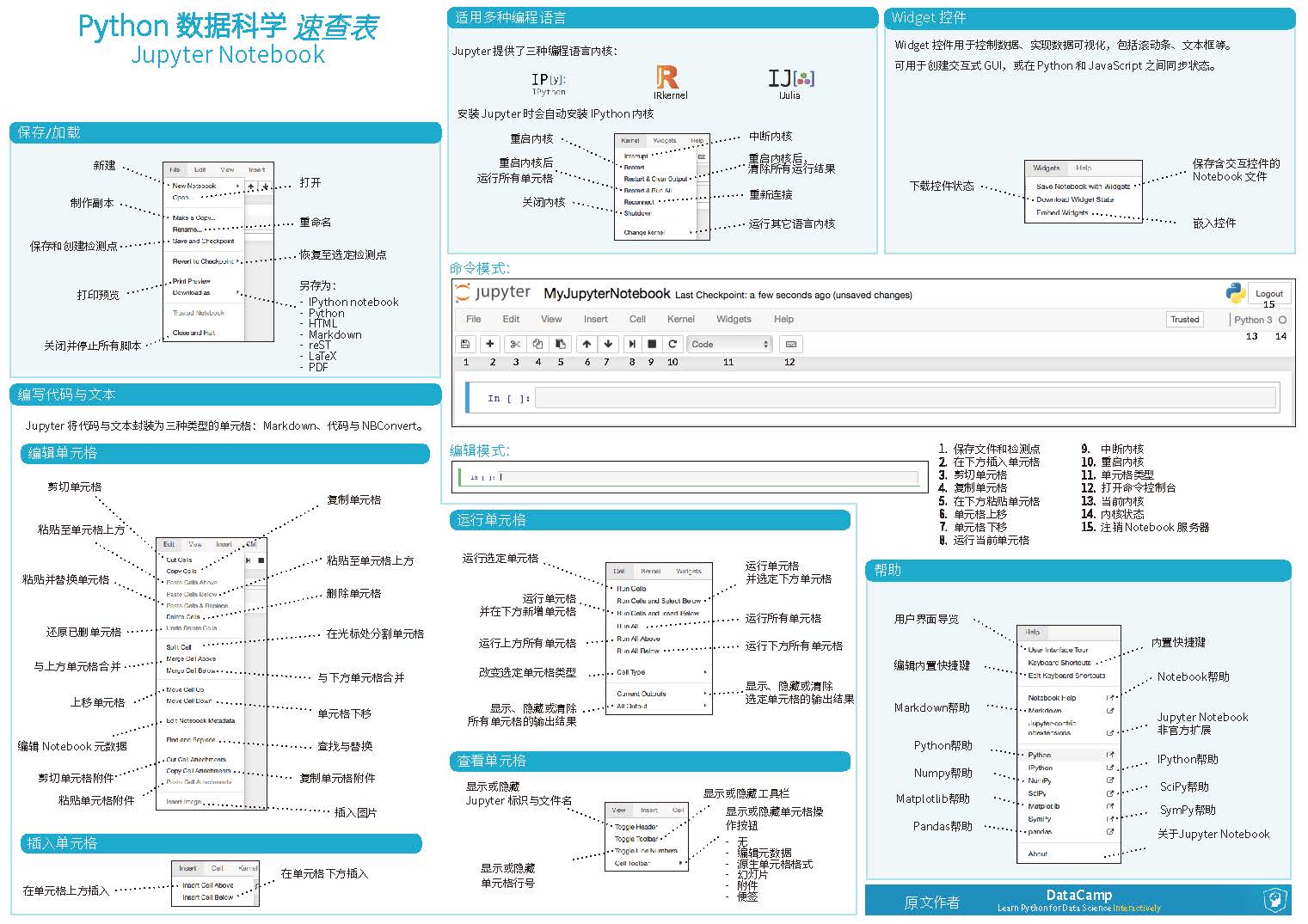
Task: Click Insert Cell Above entry
Action: click(208, 885)
